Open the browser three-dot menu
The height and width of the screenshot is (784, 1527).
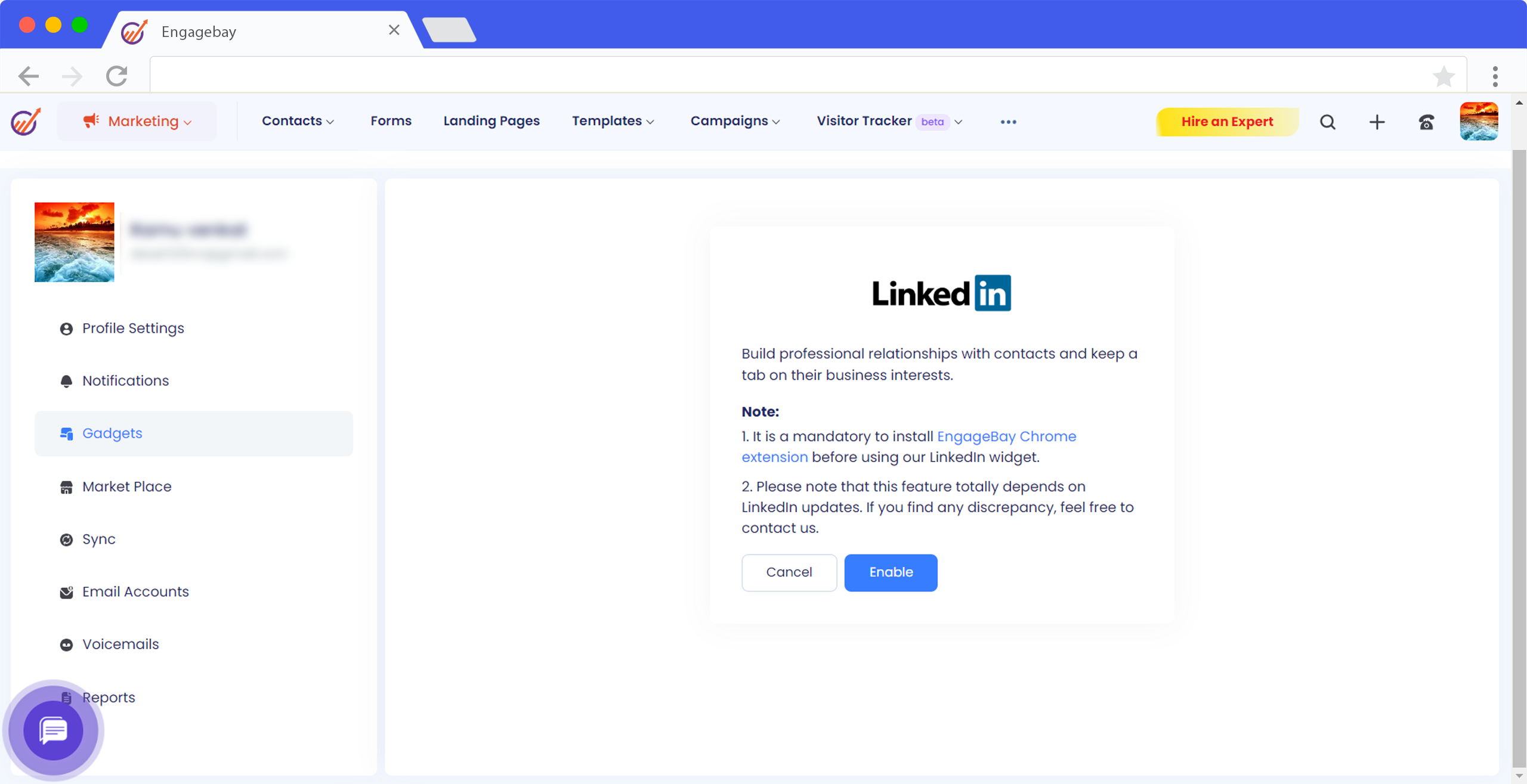coord(1495,76)
